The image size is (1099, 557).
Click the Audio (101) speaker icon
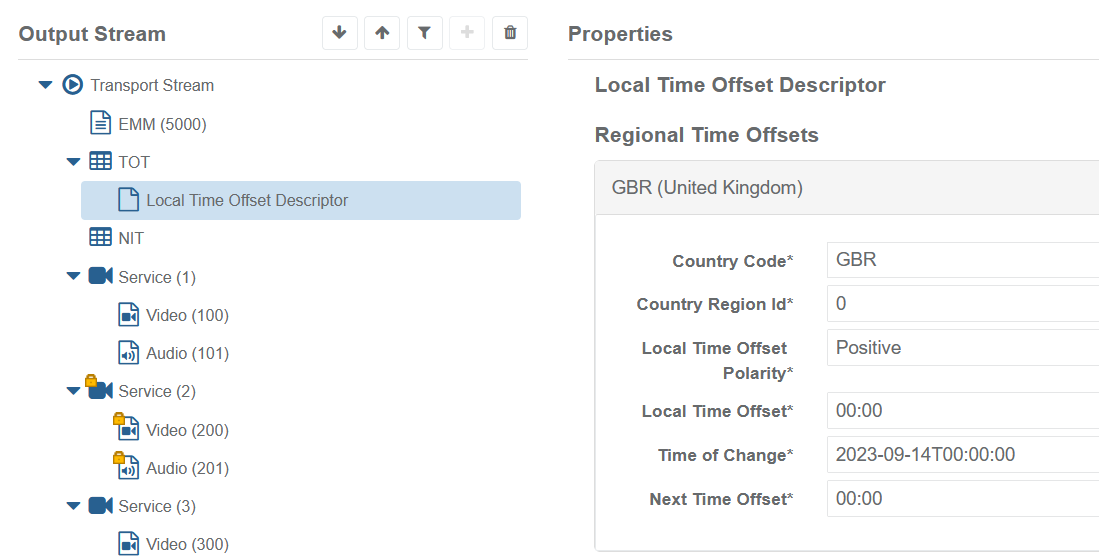128,353
